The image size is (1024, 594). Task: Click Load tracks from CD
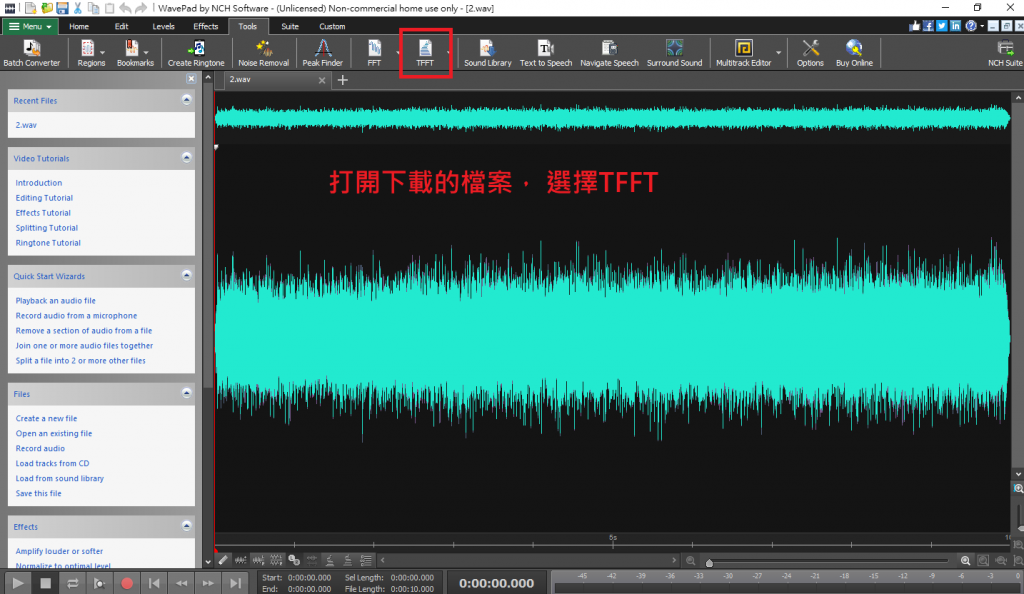(x=52, y=463)
